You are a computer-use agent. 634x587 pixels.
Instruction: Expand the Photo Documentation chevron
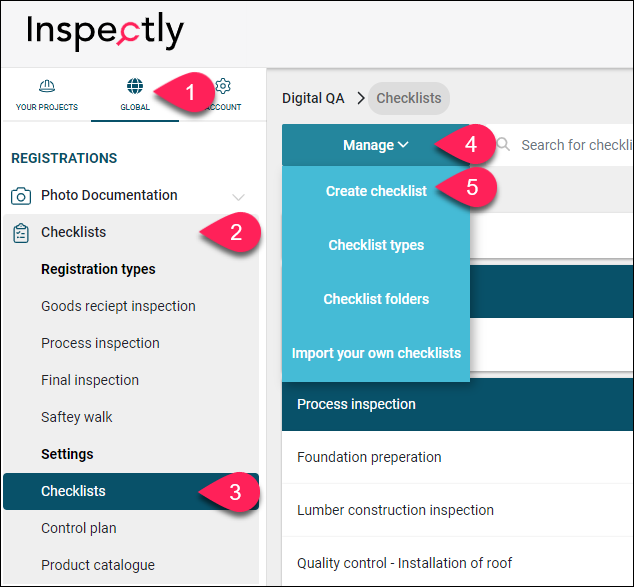coord(238,197)
